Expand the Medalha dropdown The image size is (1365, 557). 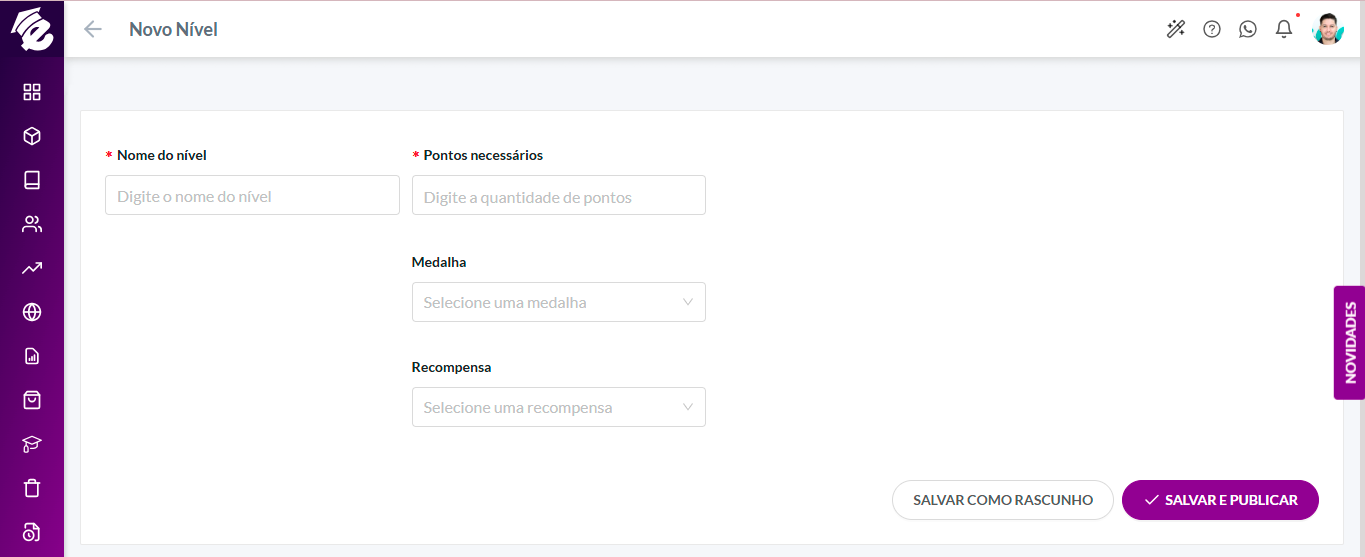[559, 302]
